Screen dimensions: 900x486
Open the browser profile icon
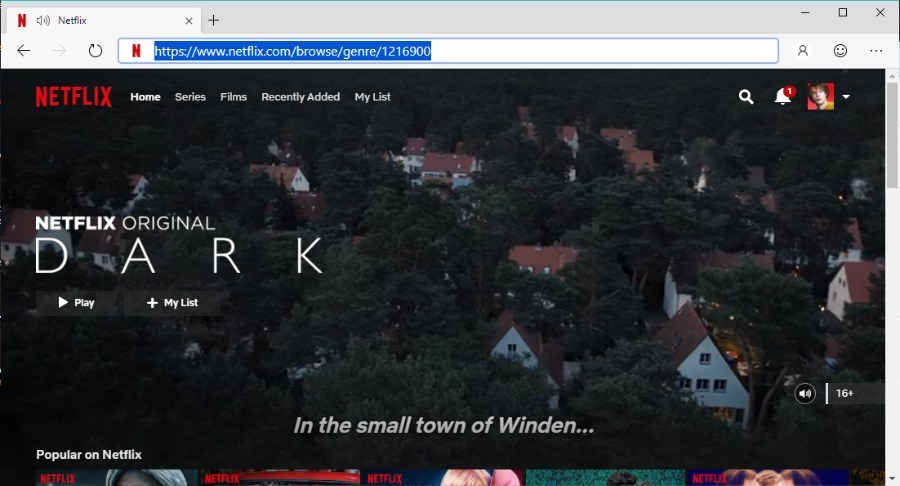click(803, 51)
